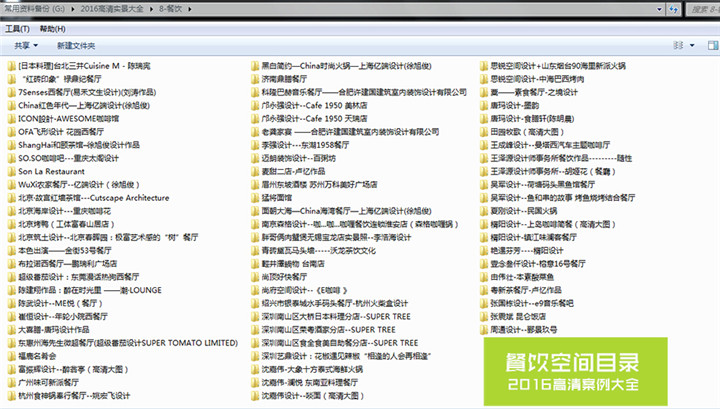Screen dimensions: 720x409
Task: Click folder icon of 中海巴西烤肉 row
Action: click(x=484, y=79)
